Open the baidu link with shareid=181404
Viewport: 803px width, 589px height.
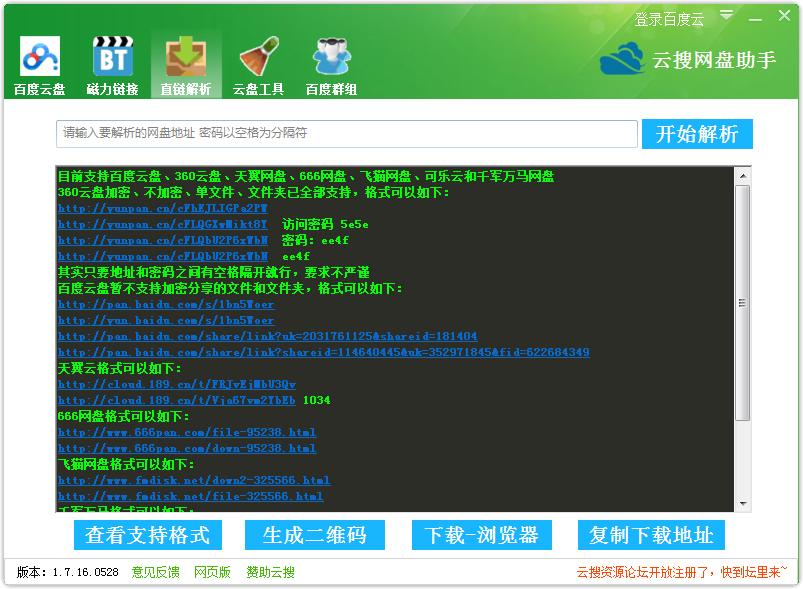pos(267,336)
